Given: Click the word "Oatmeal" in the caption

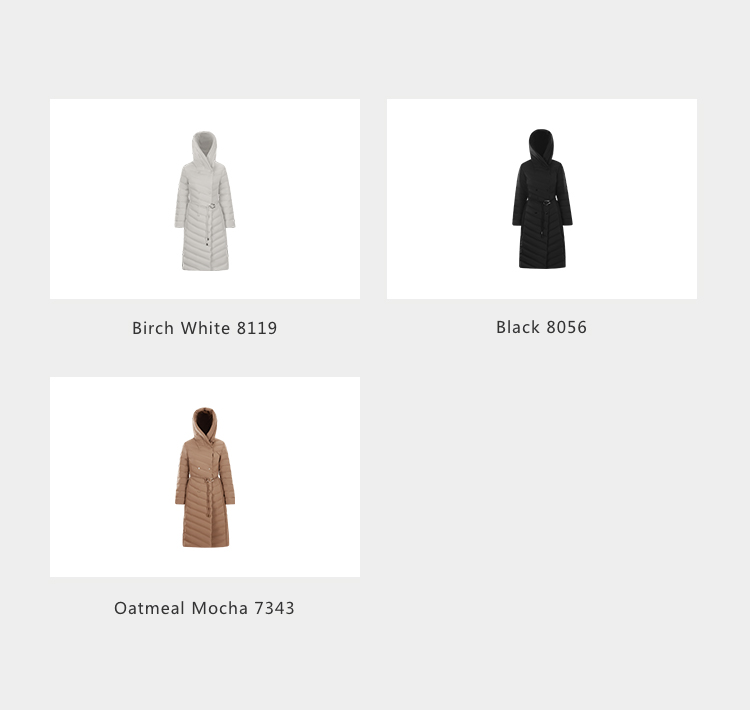Looking at the screenshot, I should (x=149, y=608).
